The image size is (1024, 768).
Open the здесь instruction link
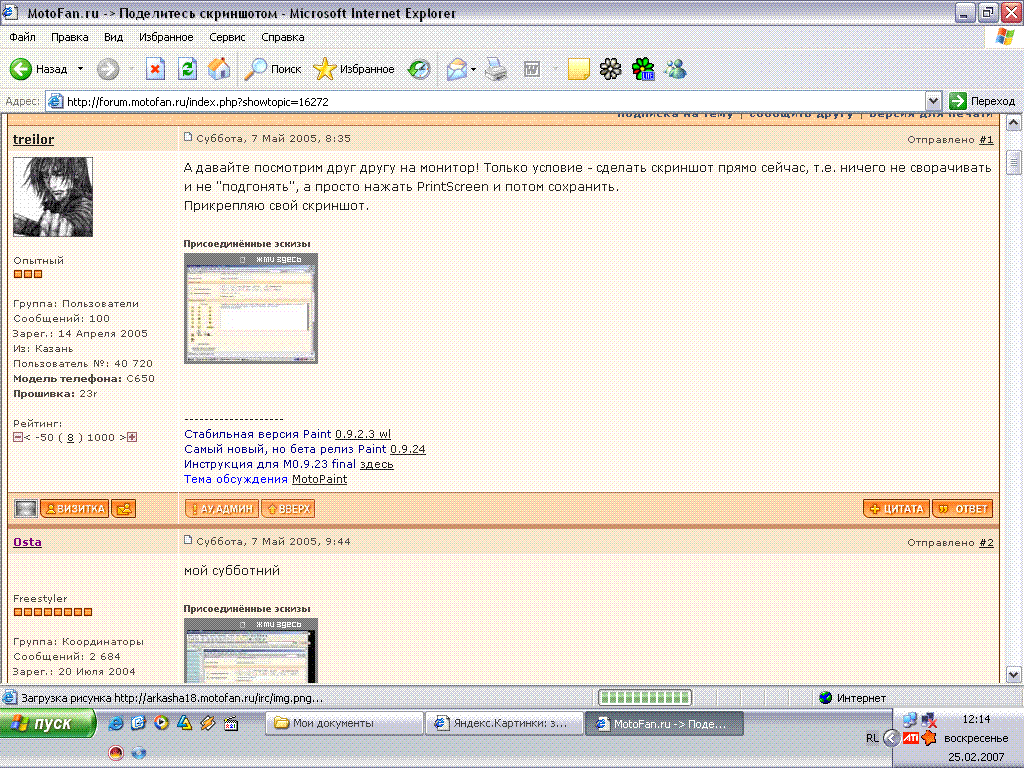[376, 464]
